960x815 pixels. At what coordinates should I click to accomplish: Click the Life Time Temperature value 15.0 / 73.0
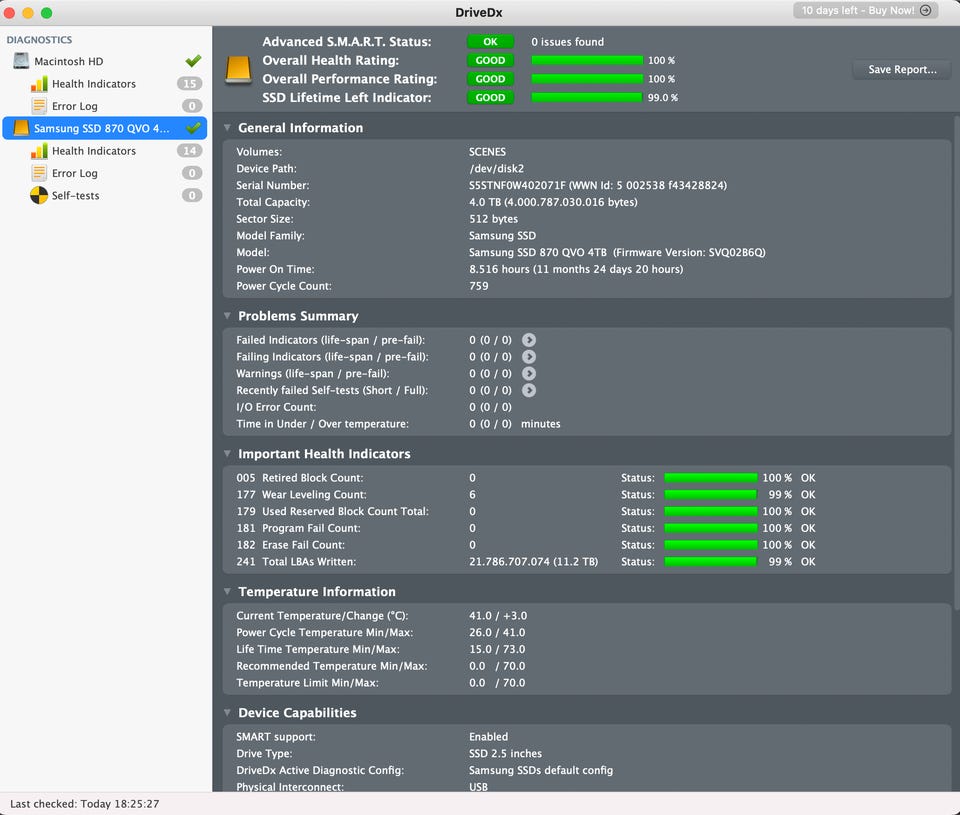497,649
